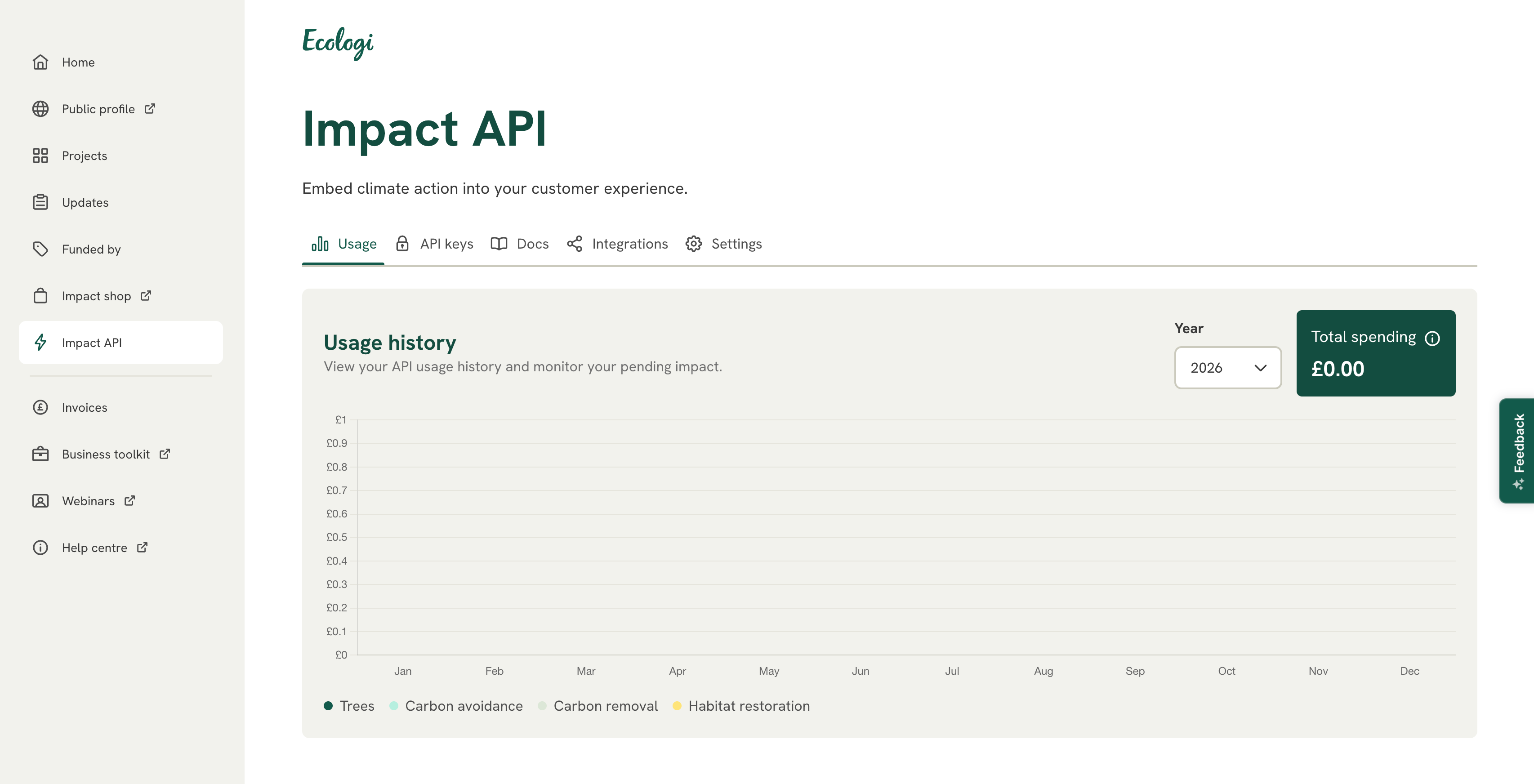Viewport: 1534px width, 784px height.
Task: Click the Year dropdown chevron arrow
Action: click(x=1260, y=368)
